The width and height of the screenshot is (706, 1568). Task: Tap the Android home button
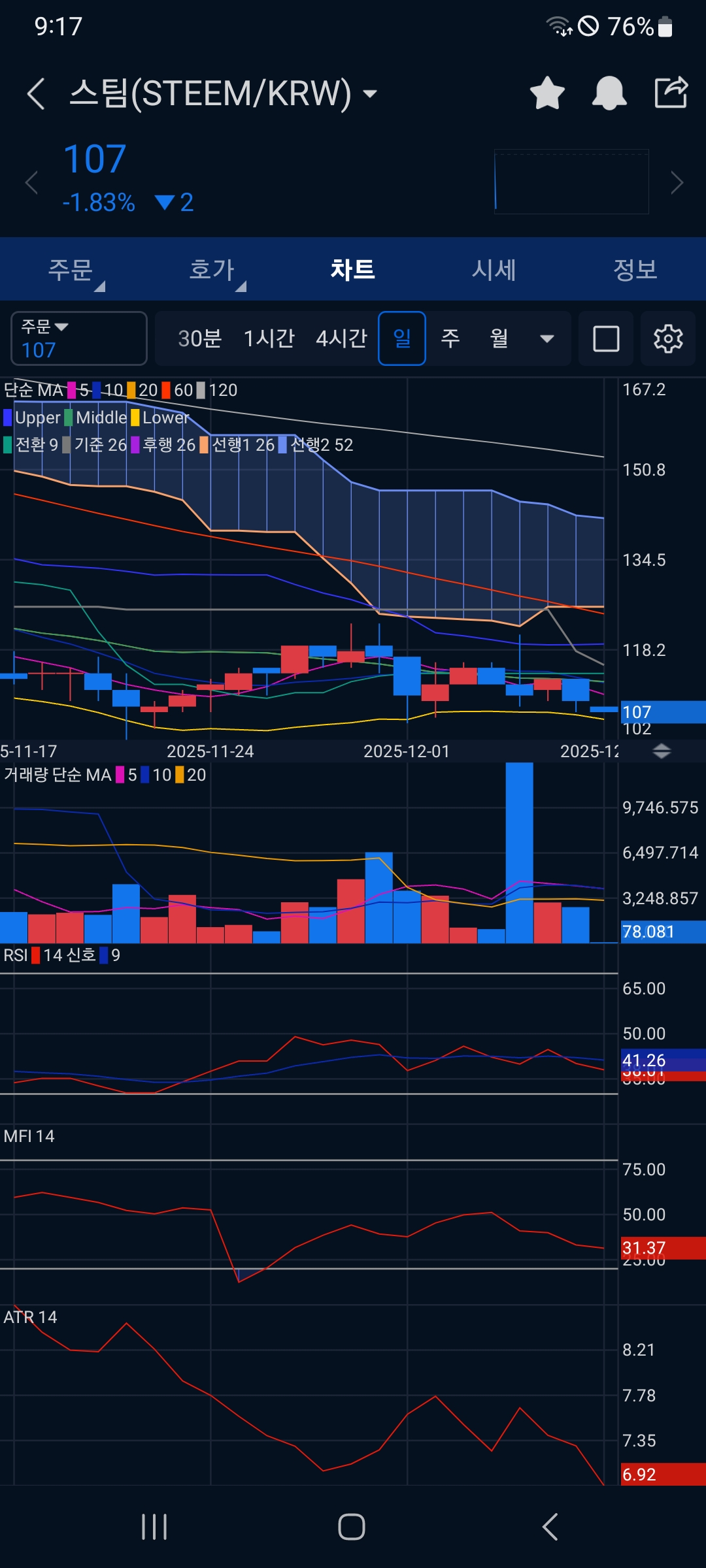(352, 1527)
